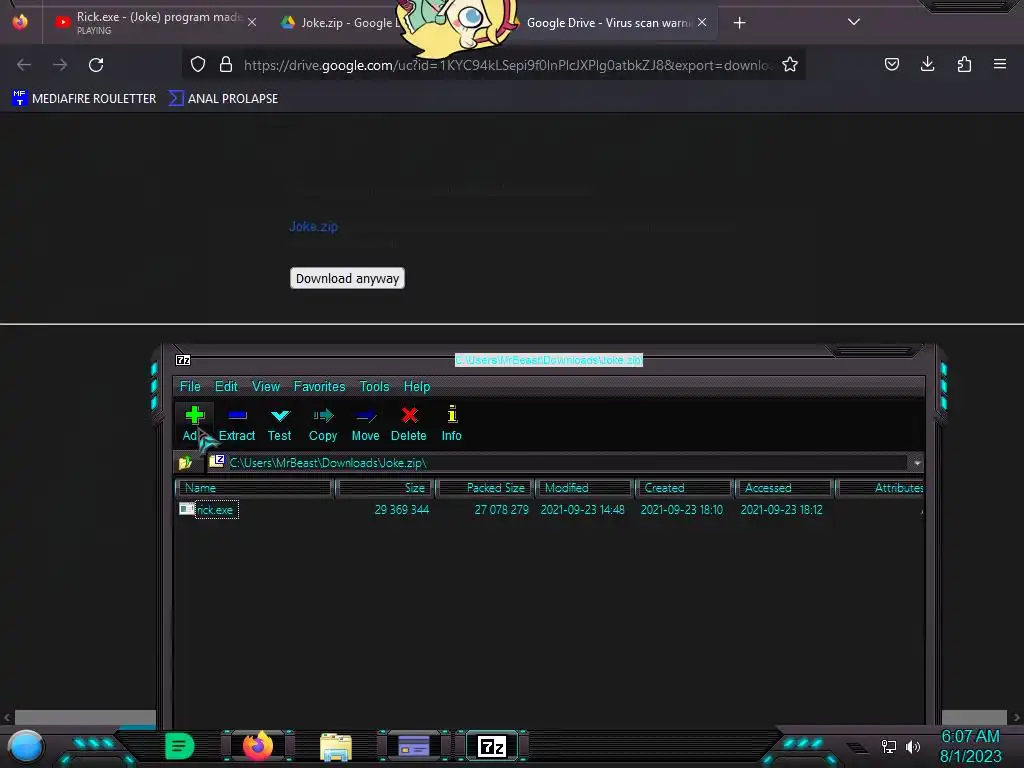Screen dimensions: 1024x768
Task: Expand the 7-Zip address path dropdown
Action: click(x=917, y=463)
